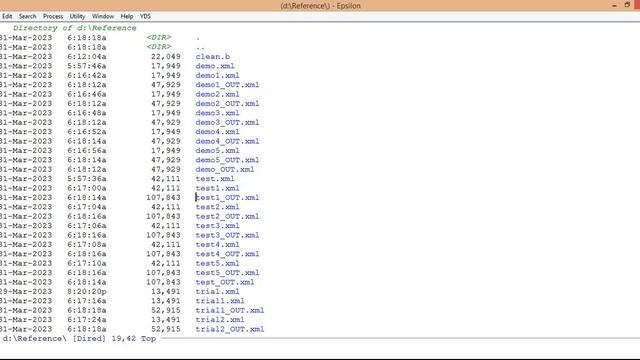
Task: Select the demo5.xml file
Action: point(218,151)
